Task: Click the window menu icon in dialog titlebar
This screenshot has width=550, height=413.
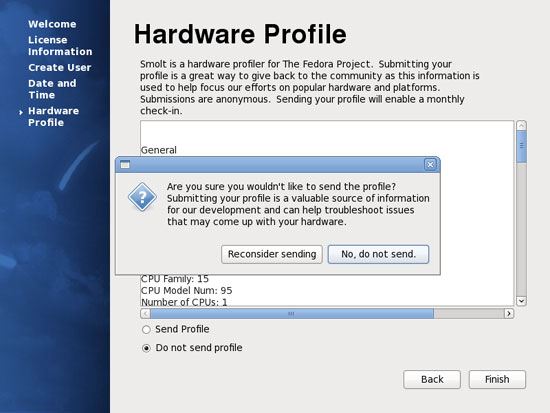Action: [125, 165]
